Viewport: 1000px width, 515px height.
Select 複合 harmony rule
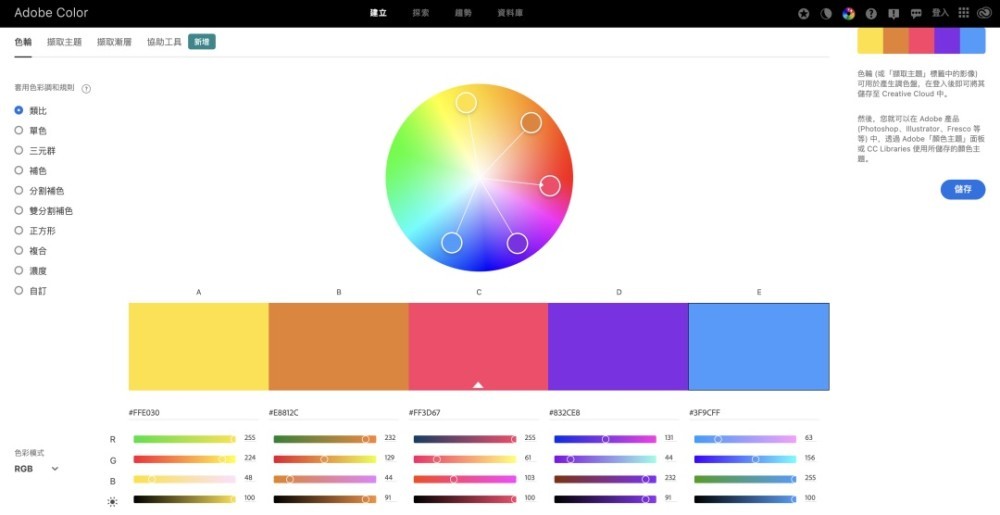click(31, 250)
